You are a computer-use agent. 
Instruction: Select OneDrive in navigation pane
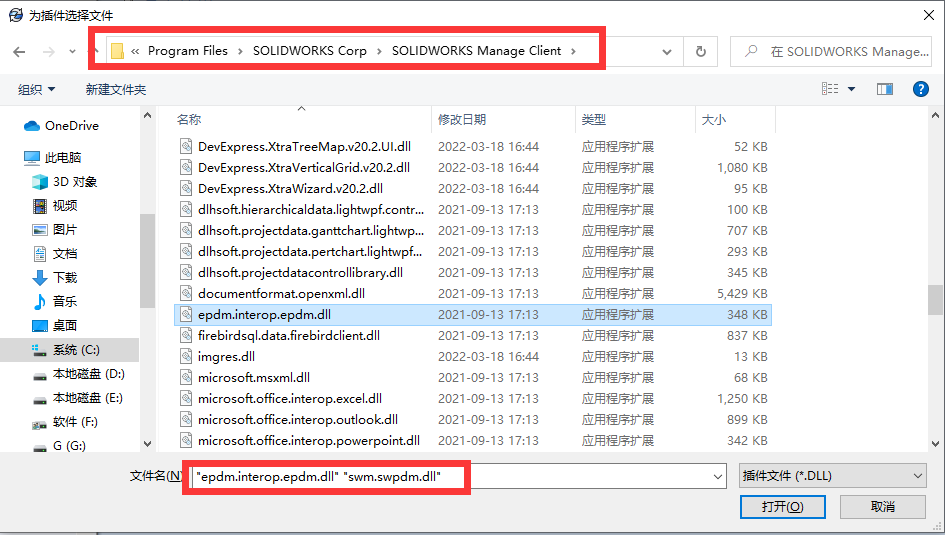pyautogui.click(x=61, y=126)
